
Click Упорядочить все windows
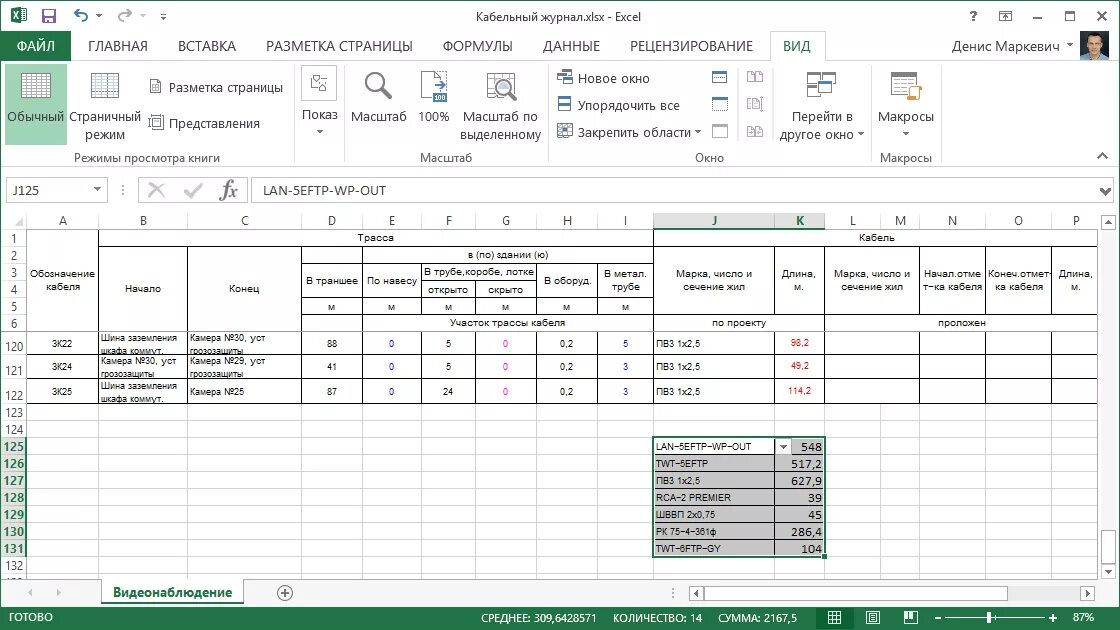[x=619, y=105]
